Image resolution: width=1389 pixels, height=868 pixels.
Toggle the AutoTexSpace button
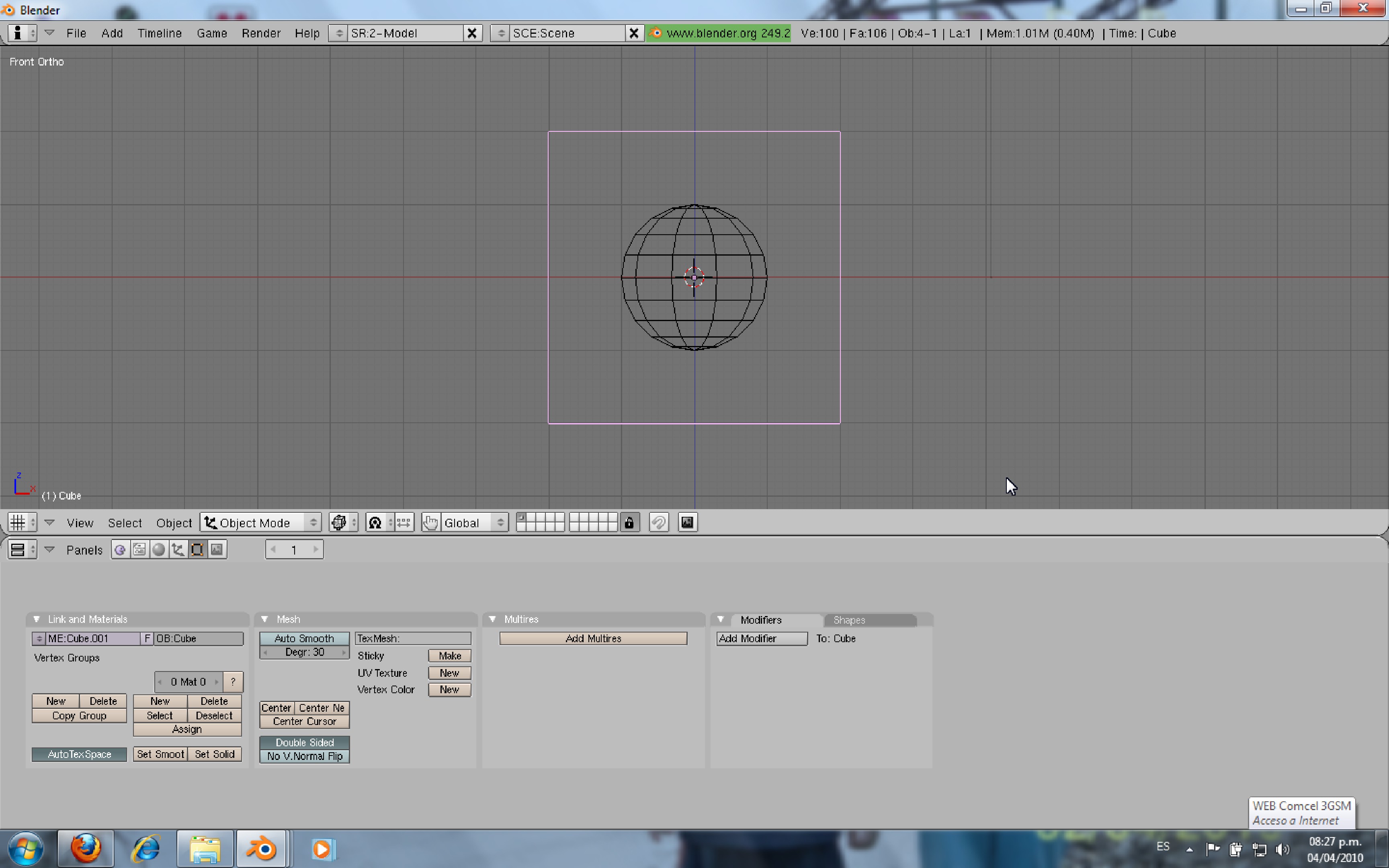(x=79, y=754)
